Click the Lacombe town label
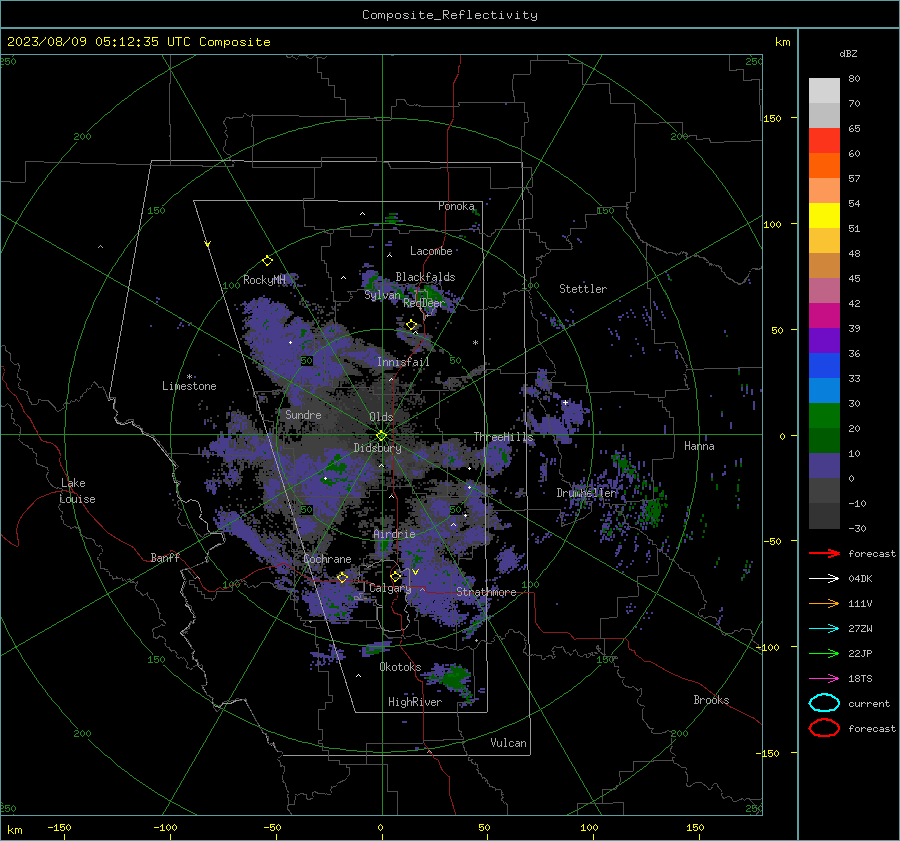The image size is (900, 841). 431,251
